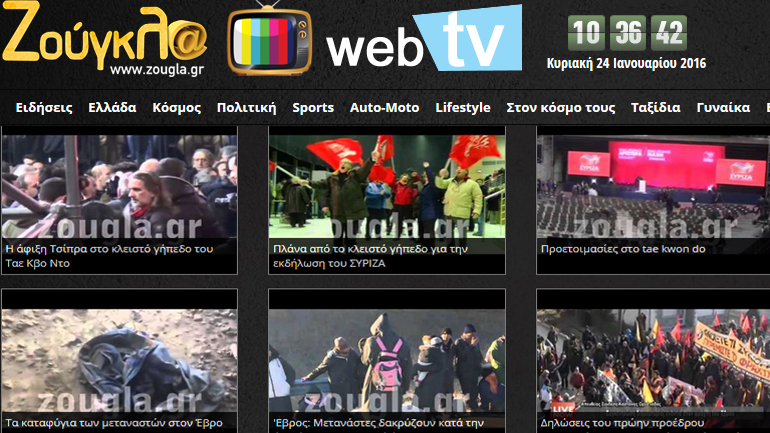Open the Sports section
Image resolution: width=770 pixels, height=433 pixels.
click(x=313, y=108)
